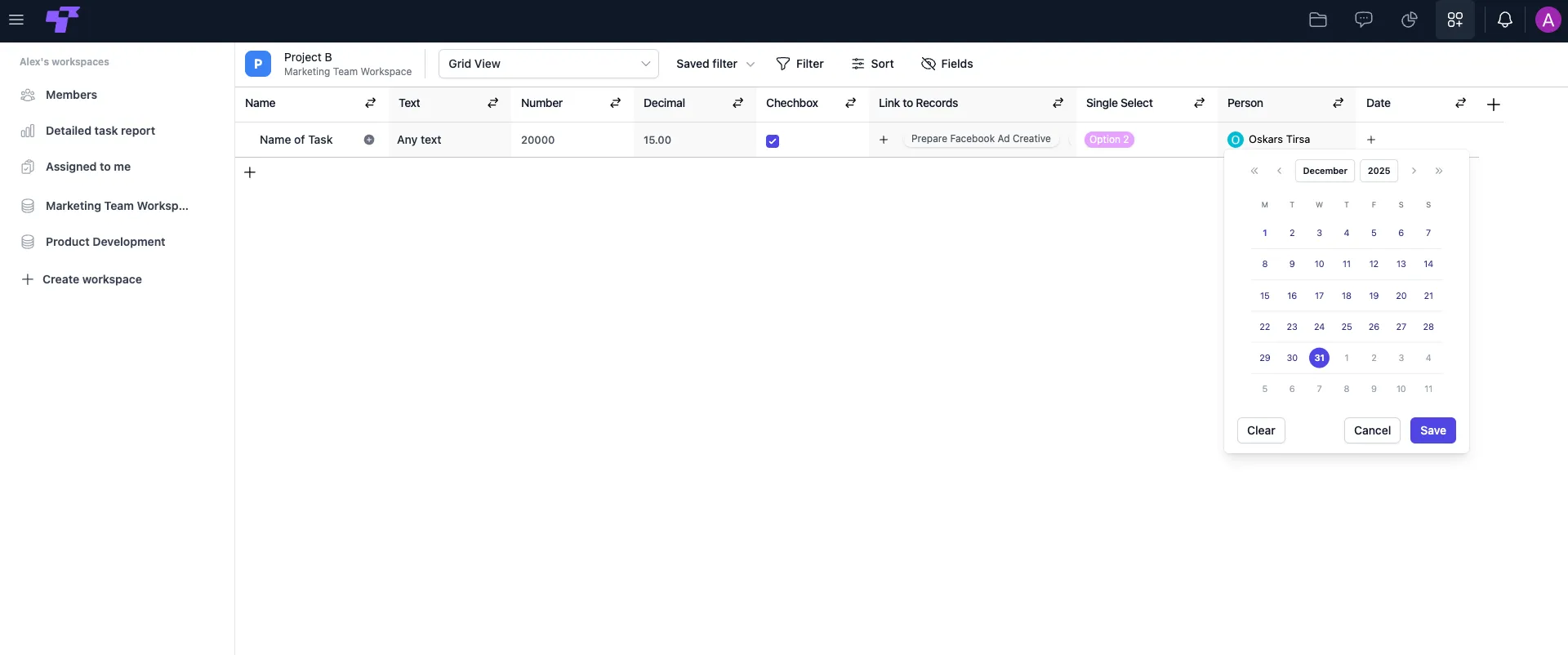Click the swap icon in Person column header
Screen dimensions: 1568x655
(1339, 103)
